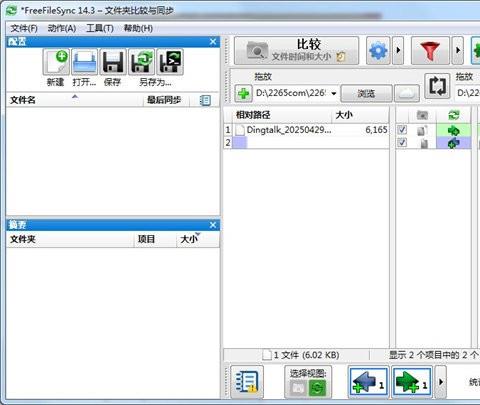Uncheck the checkbox for row 1
This screenshot has width=480, height=405.
tap(402, 130)
